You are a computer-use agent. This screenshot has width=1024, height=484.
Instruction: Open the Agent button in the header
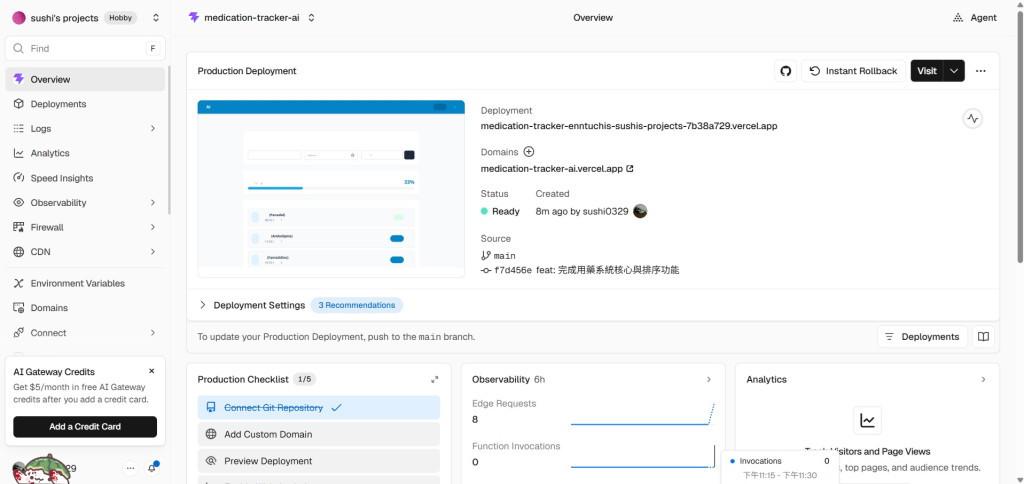click(975, 18)
